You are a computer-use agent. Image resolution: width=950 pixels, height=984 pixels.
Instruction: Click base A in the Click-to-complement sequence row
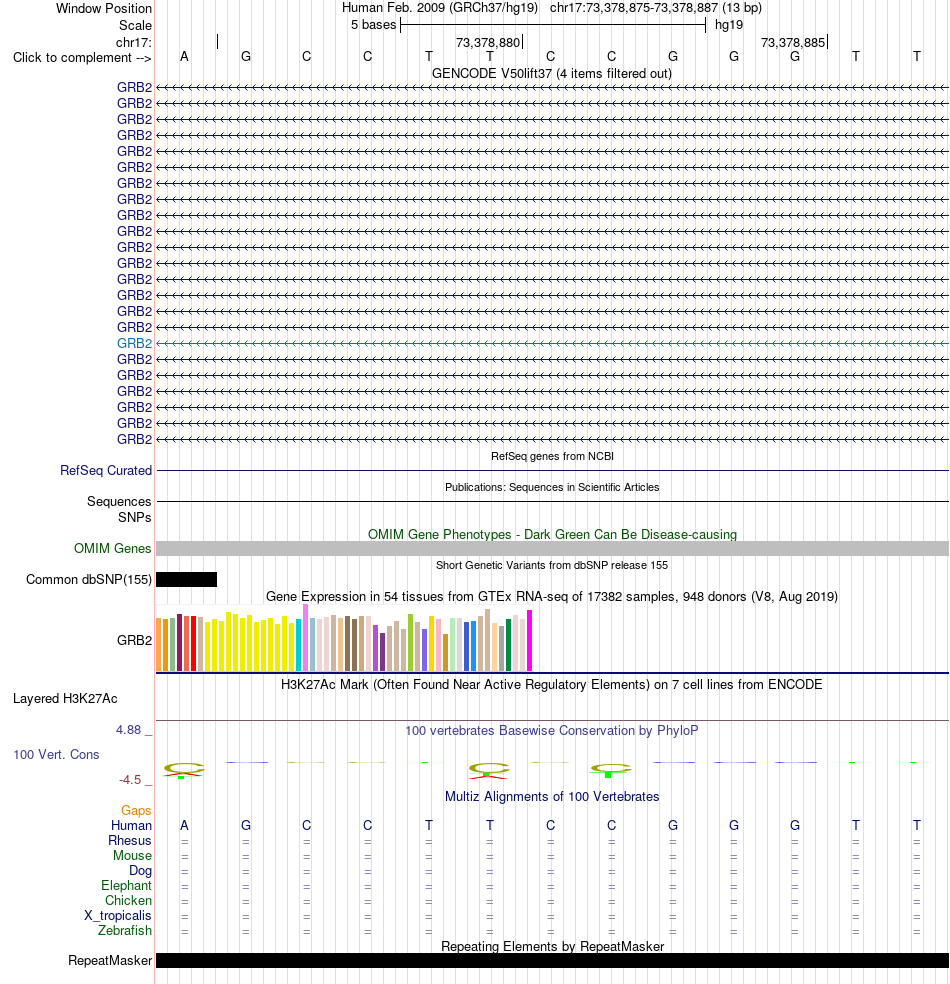click(x=184, y=56)
